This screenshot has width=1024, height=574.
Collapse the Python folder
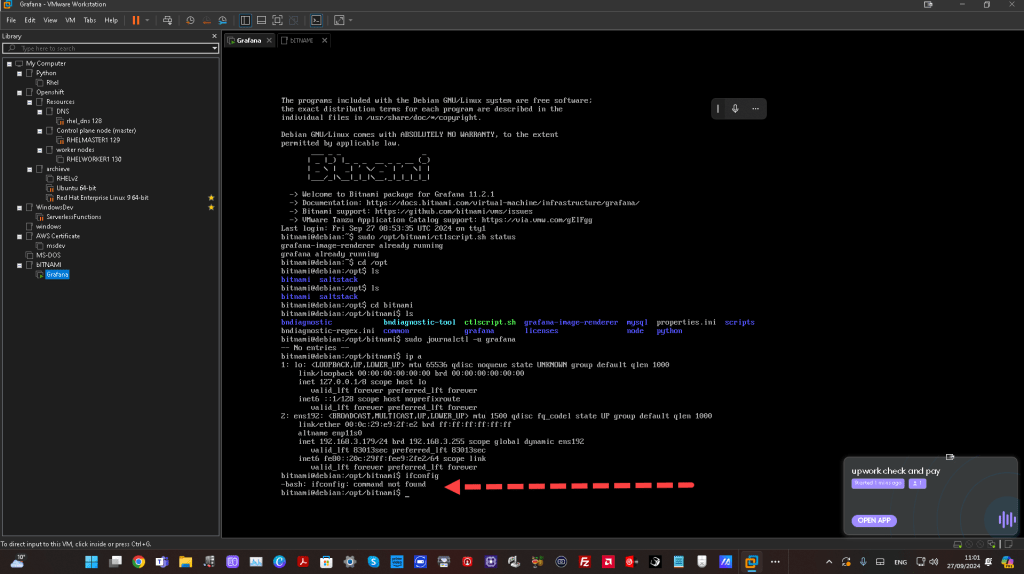pos(20,74)
